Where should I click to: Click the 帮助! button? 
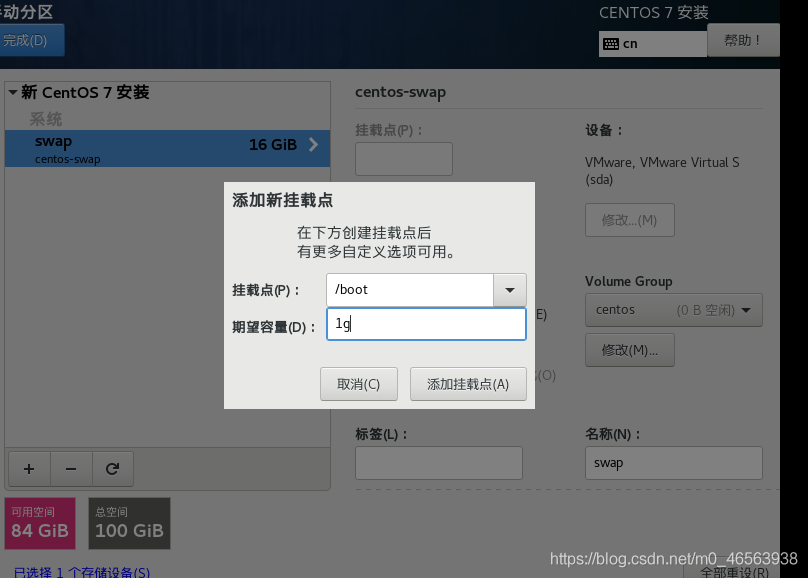[743, 38]
